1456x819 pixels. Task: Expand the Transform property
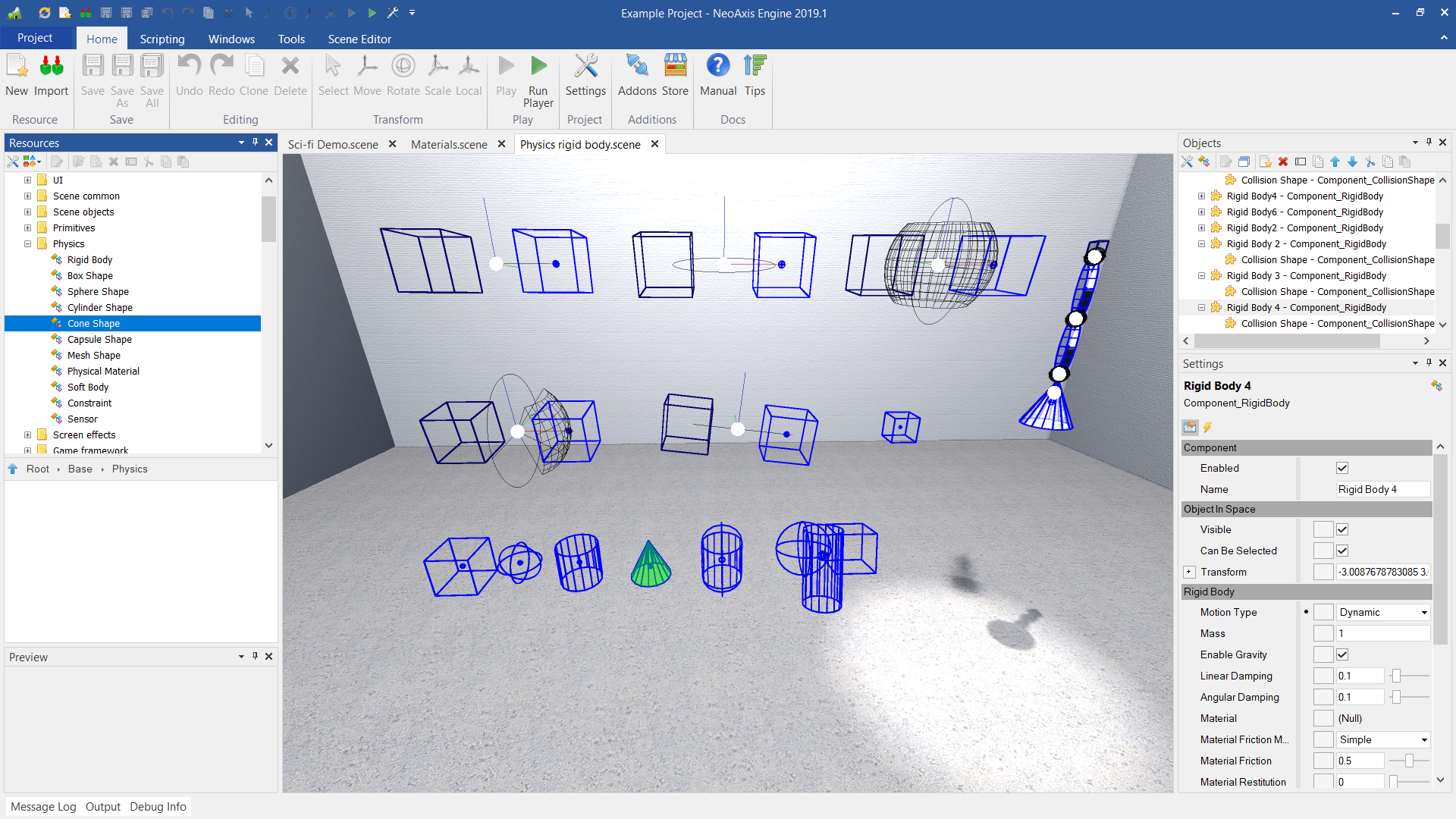1189,572
